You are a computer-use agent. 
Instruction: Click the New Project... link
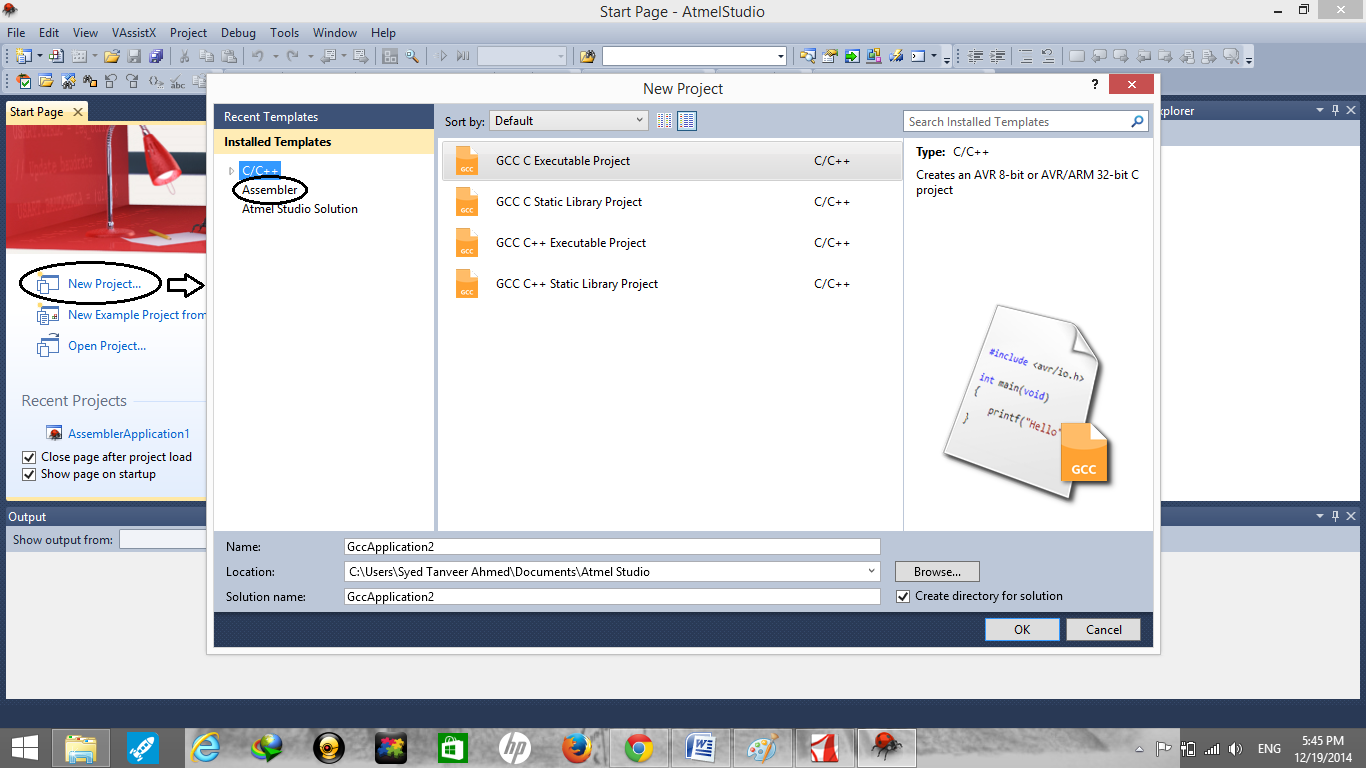click(104, 284)
